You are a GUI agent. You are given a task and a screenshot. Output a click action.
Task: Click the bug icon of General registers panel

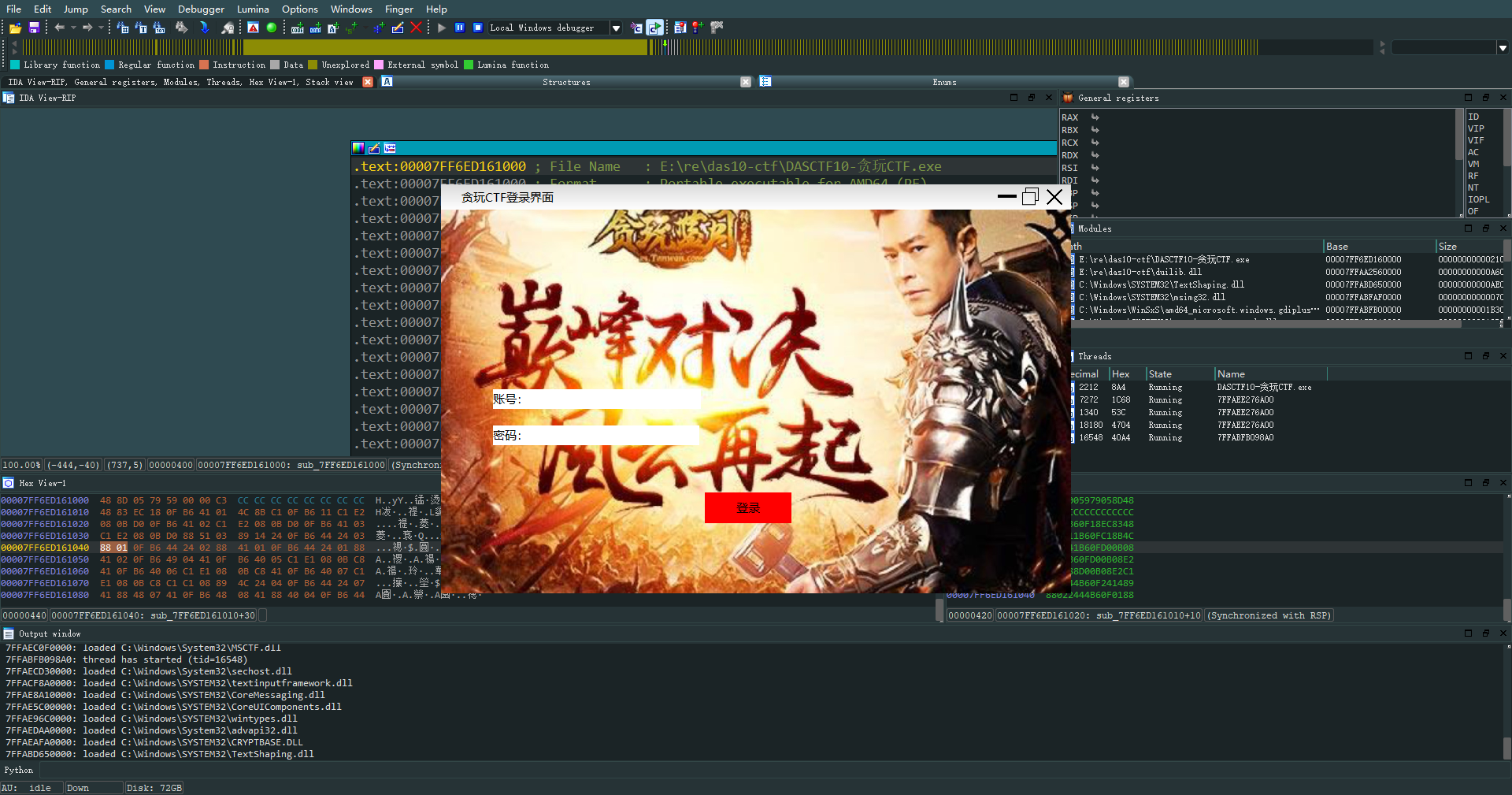tap(1068, 98)
